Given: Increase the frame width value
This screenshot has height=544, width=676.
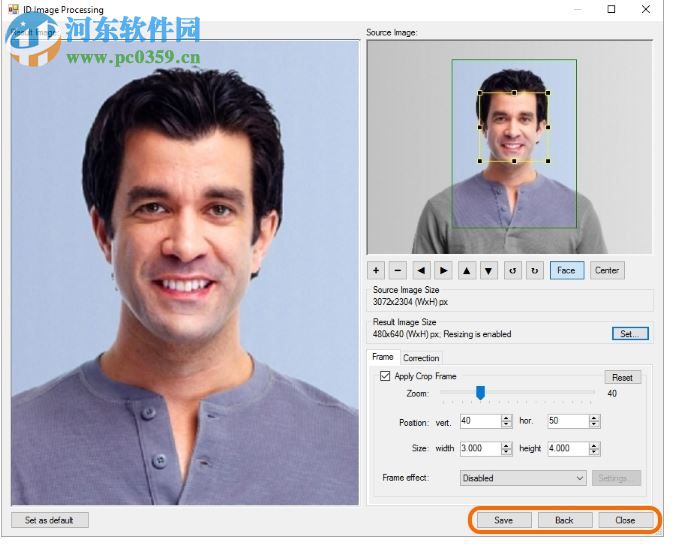Looking at the screenshot, I should click(x=507, y=446).
